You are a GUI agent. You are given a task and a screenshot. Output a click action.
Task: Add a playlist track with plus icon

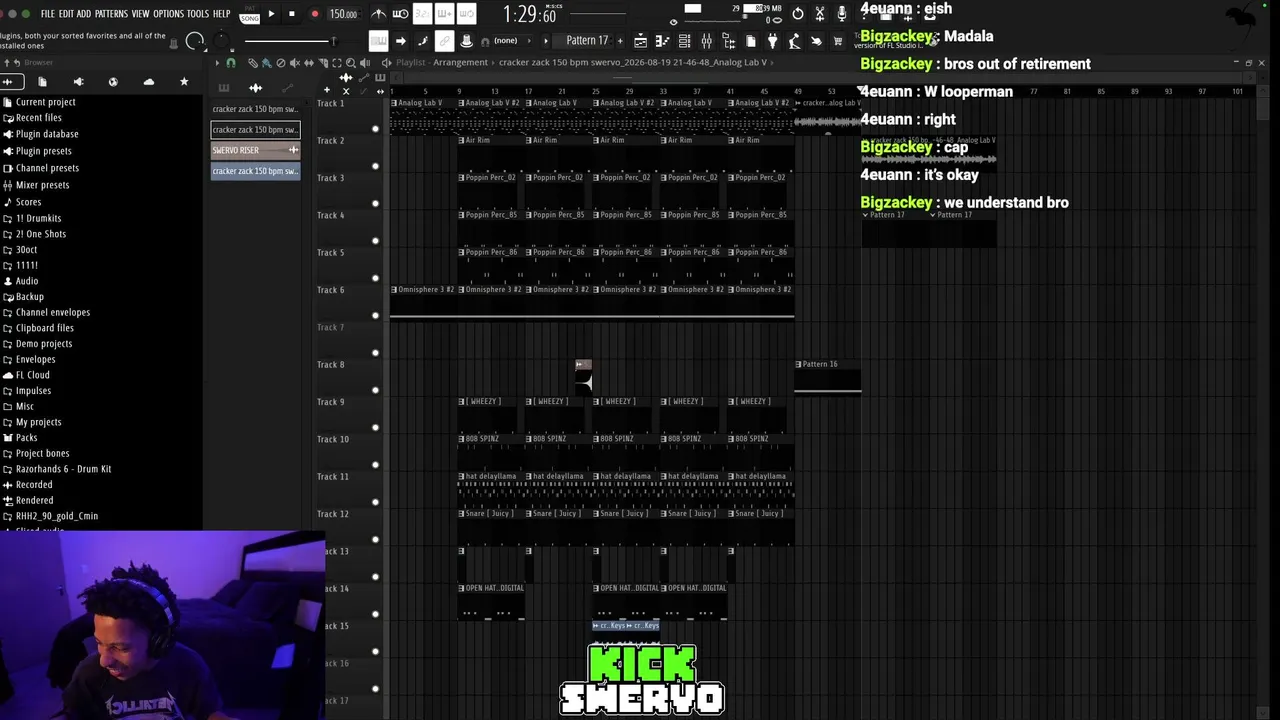326,90
